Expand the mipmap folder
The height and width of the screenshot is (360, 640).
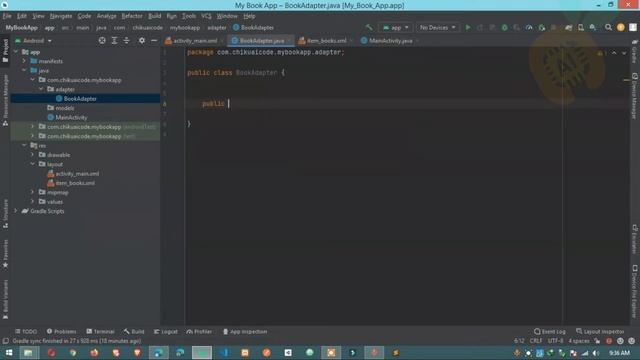coord(33,192)
